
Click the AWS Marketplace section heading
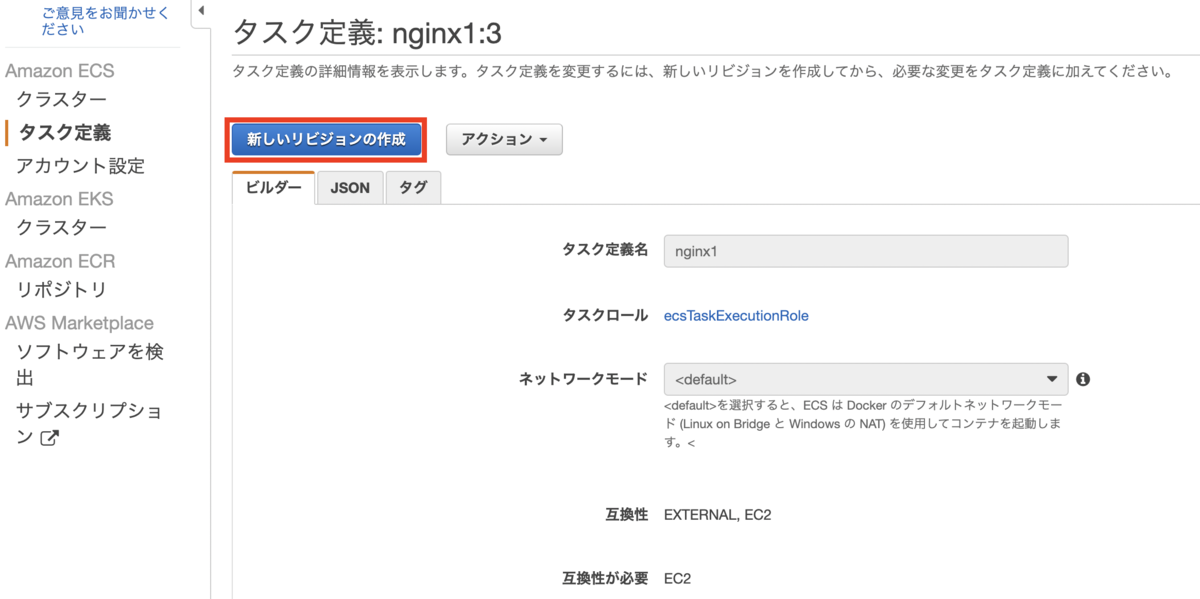click(x=80, y=323)
